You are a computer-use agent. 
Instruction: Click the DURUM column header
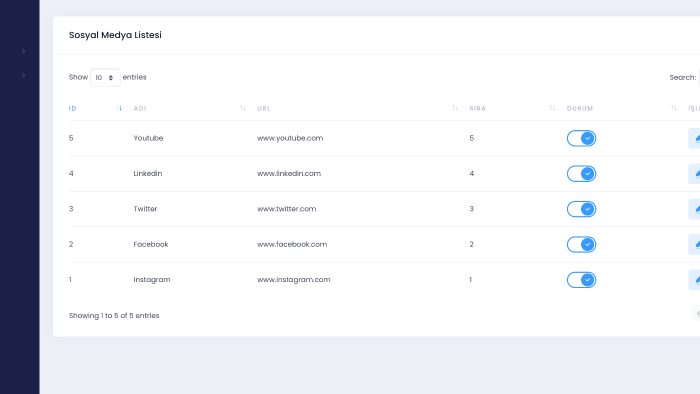coord(580,108)
